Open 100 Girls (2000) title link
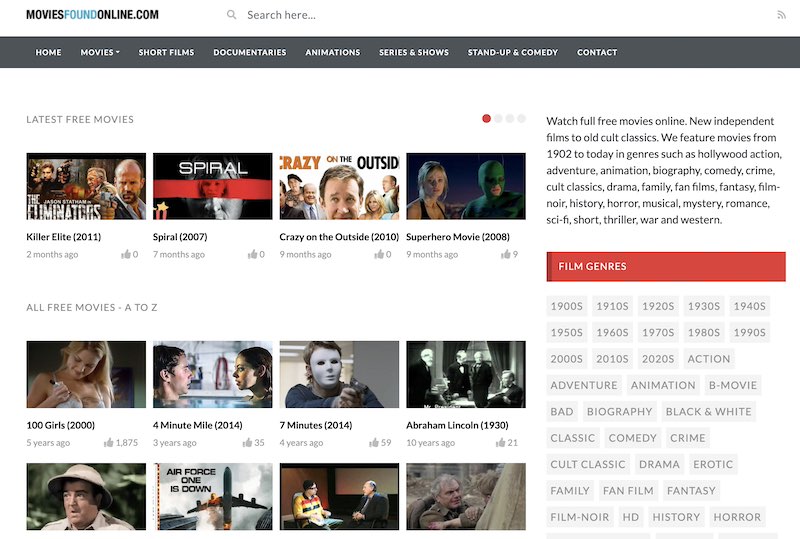The image size is (800, 539). (x=61, y=425)
